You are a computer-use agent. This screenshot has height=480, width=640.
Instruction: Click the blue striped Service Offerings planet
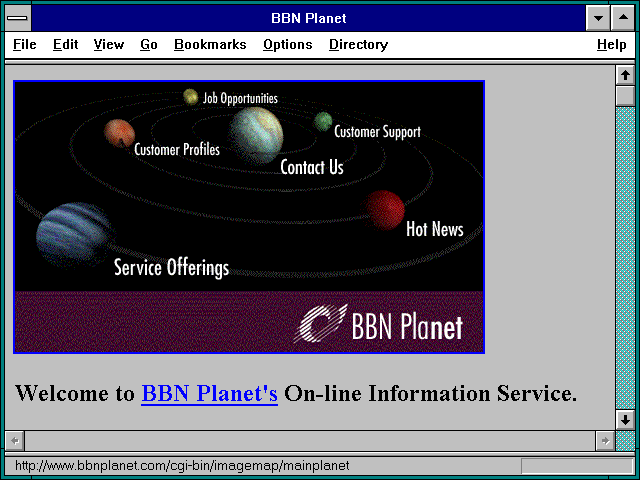tap(73, 235)
